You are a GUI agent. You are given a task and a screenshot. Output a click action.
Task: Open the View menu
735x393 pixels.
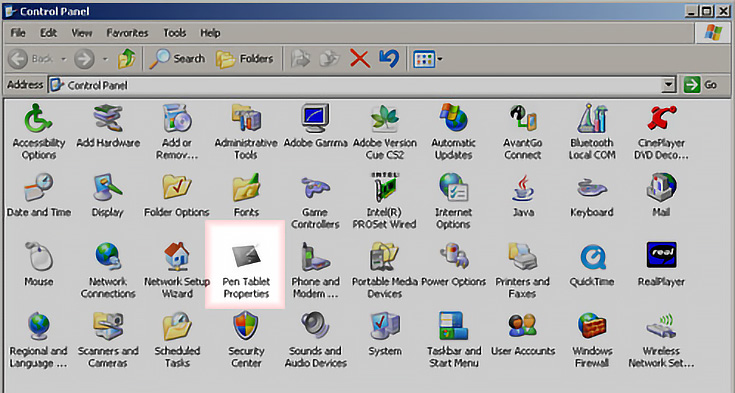coord(82,33)
